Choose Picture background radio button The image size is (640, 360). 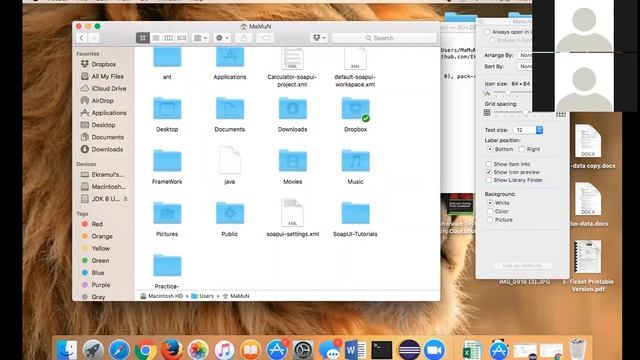(490, 220)
